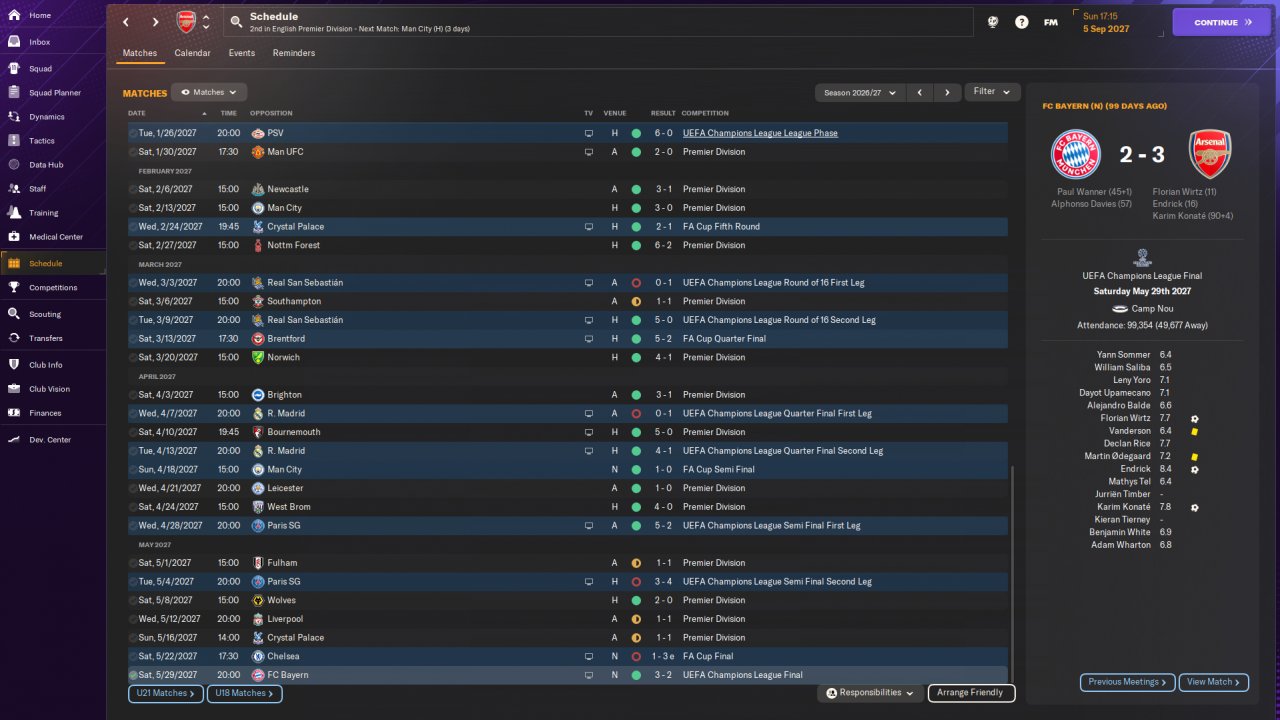Open the Tactics sidebar icon
Screen dimensions: 1280x720
click(14, 141)
